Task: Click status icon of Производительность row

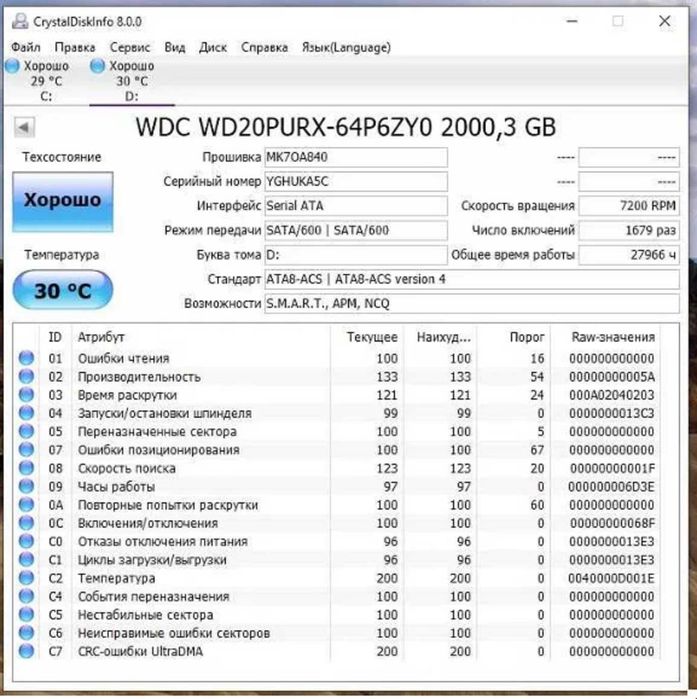Action: [26, 377]
